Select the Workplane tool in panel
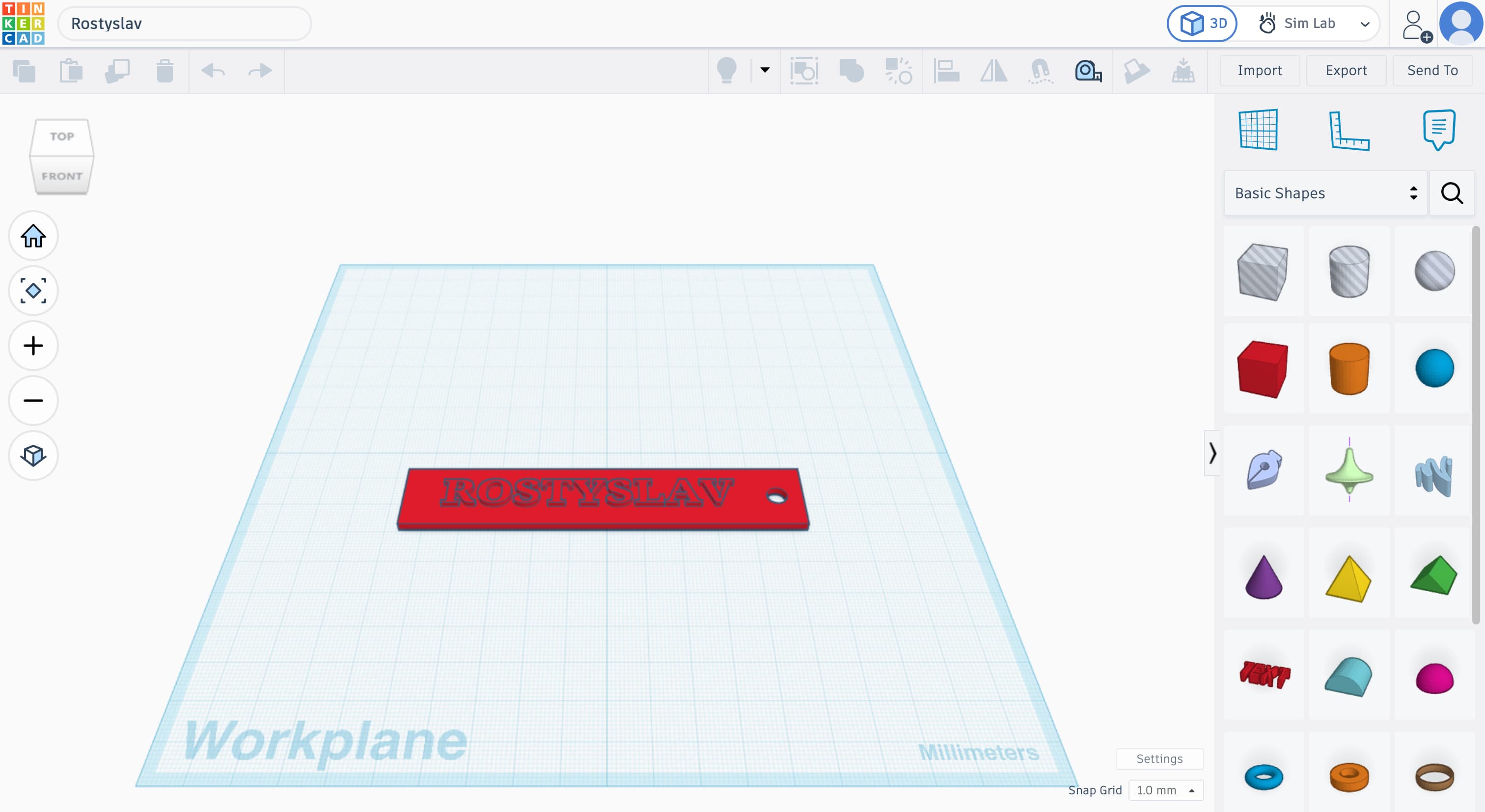 (1258, 130)
